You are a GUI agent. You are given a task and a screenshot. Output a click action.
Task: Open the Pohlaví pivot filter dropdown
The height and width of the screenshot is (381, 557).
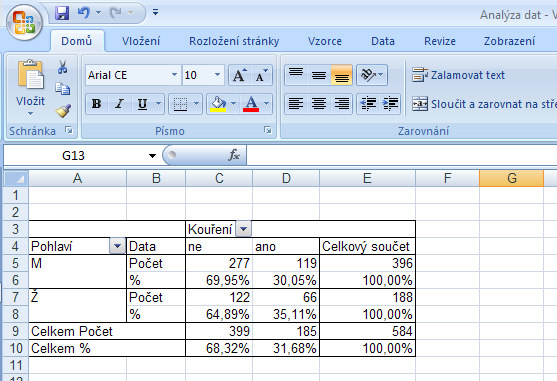coord(118,246)
